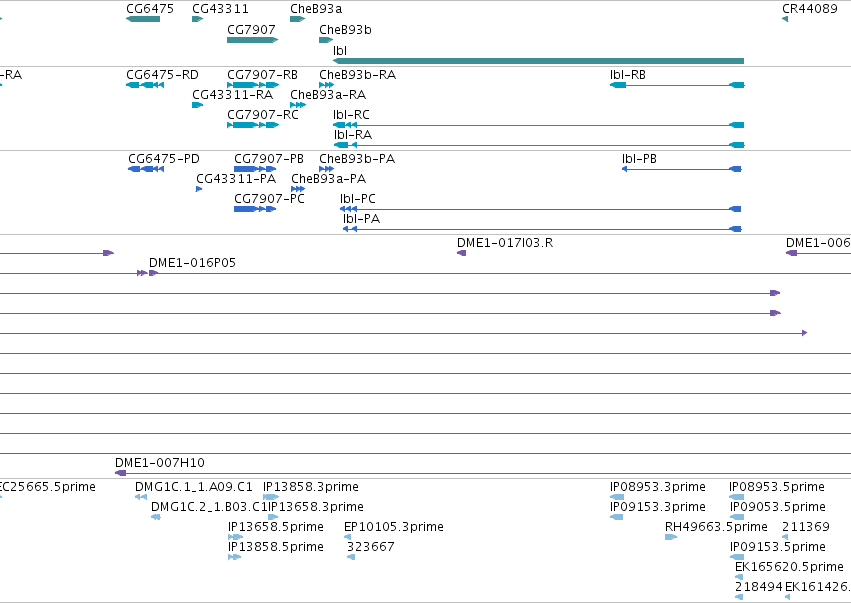
Task: Select the DME1-007H10 clone end
Action: coord(120,473)
